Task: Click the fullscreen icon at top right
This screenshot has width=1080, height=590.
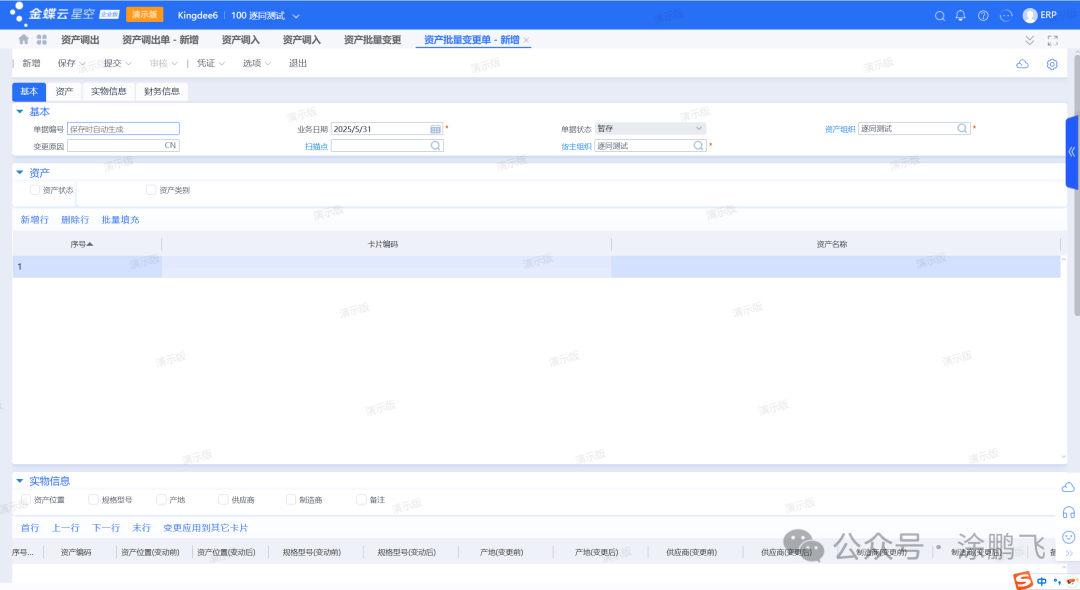Action: [1052, 40]
